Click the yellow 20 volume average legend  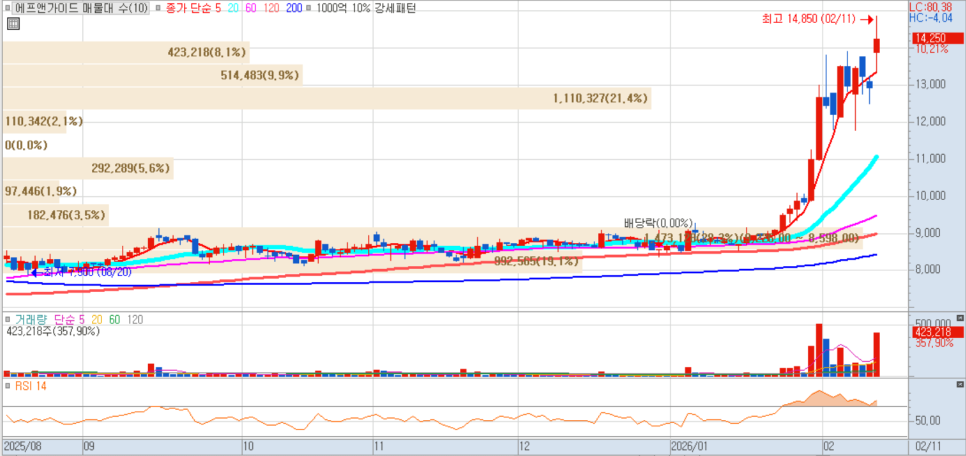[x=97, y=320]
